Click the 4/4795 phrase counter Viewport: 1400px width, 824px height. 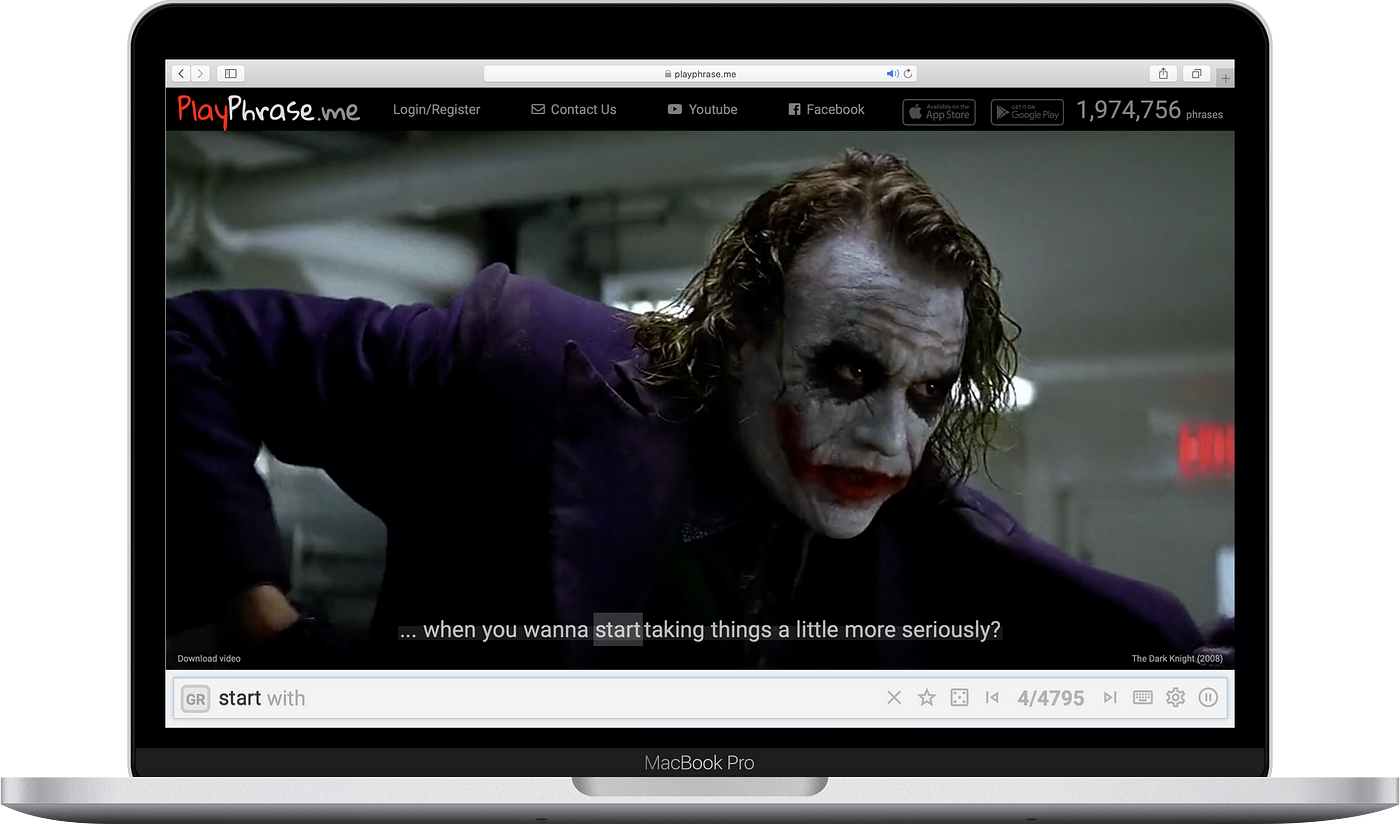(x=1051, y=699)
